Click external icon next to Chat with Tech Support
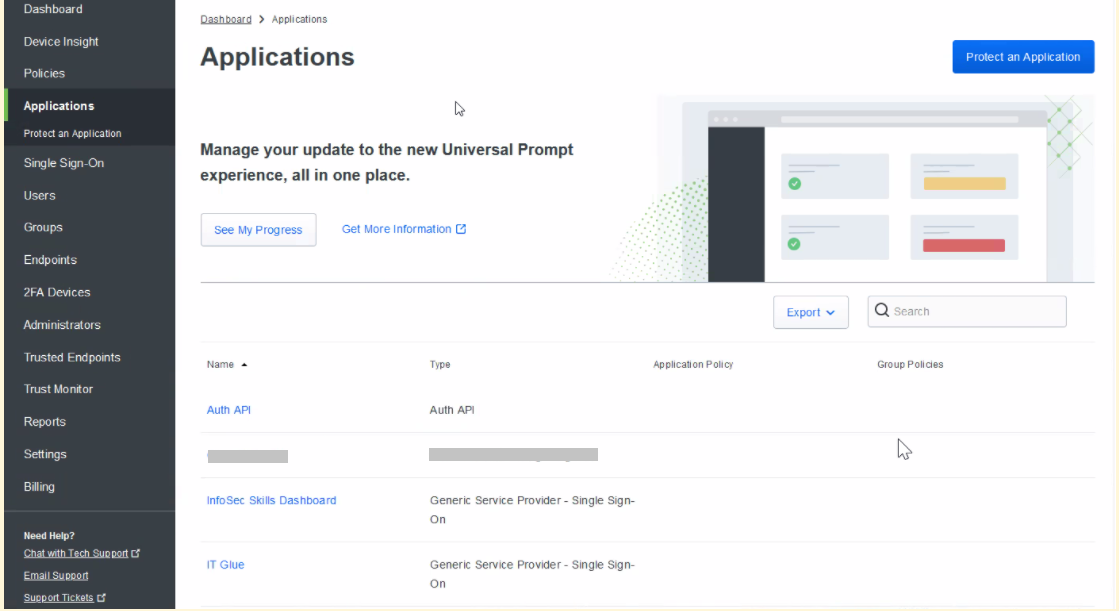Viewport: 1119px width, 611px height. tap(136, 553)
